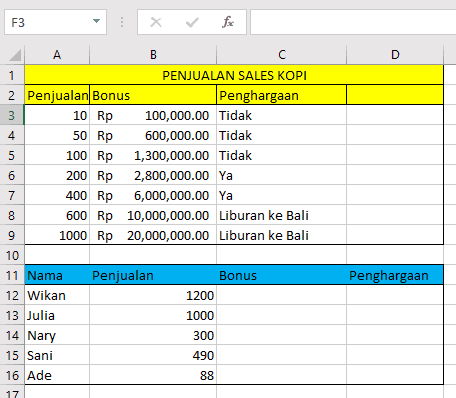The image size is (456, 398).
Task: Select the cell with value 10
Action: click(x=57, y=115)
